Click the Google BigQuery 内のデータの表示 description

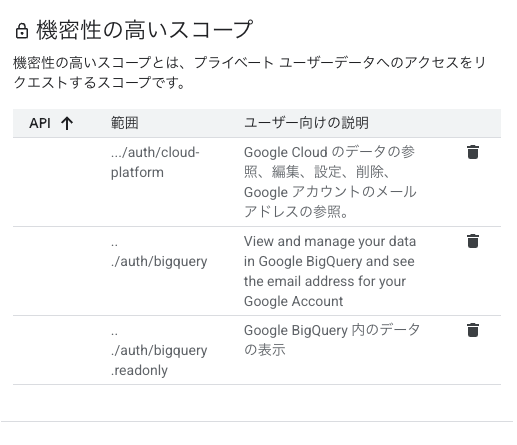332,340
